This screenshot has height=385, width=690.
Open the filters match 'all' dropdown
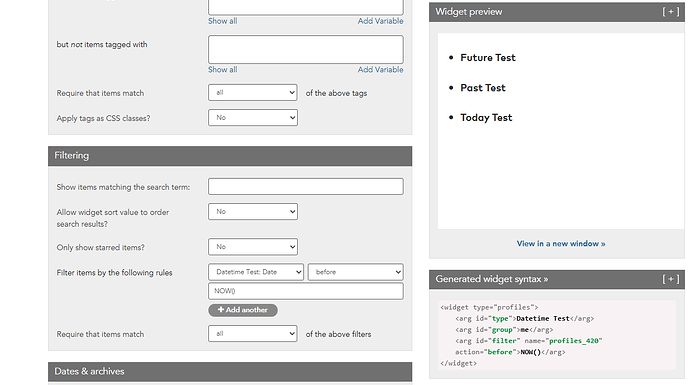tap(253, 334)
